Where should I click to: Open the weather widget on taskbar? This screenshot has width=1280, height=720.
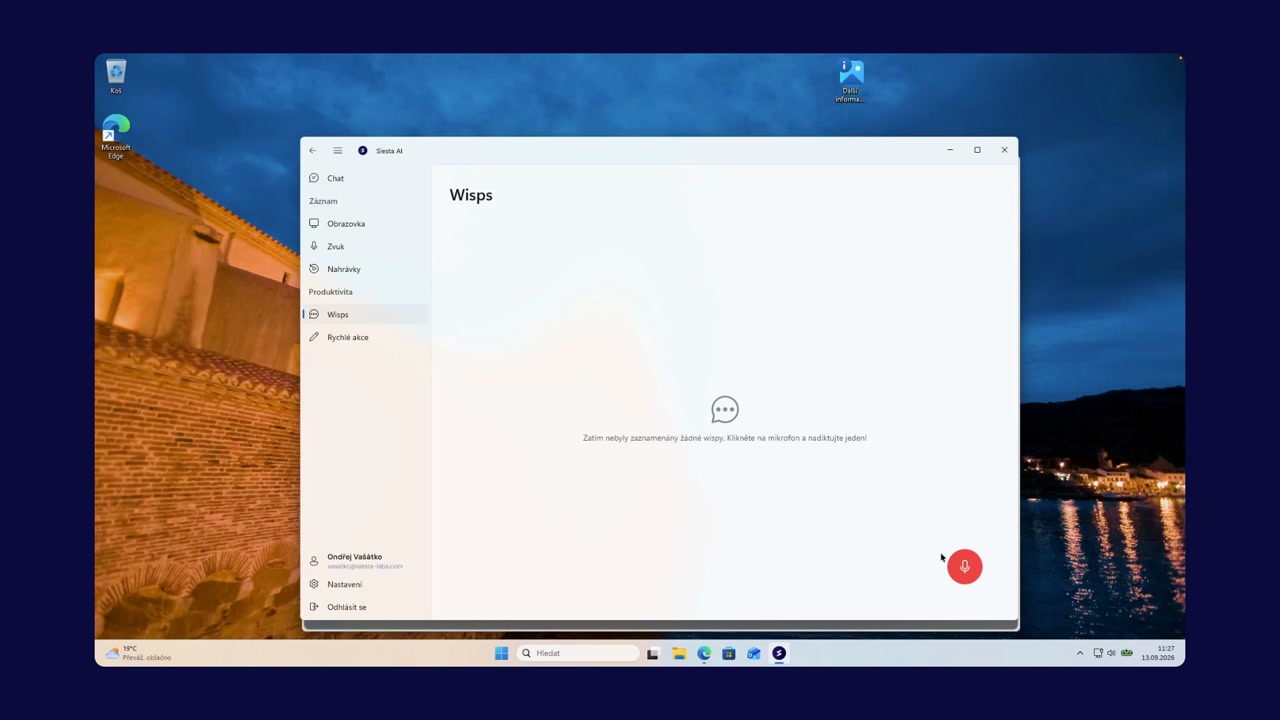(x=138, y=653)
